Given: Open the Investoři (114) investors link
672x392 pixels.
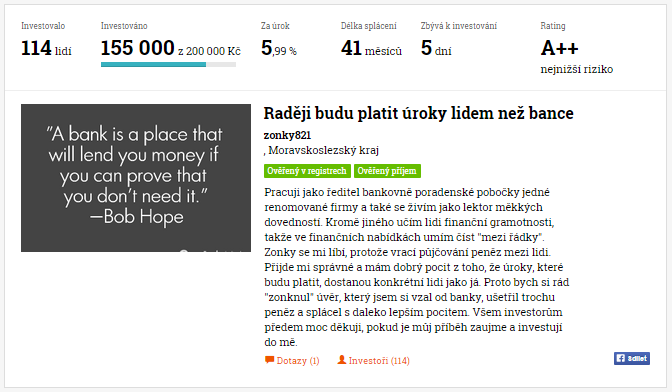Looking at the screenshot, I should point(373,361).
